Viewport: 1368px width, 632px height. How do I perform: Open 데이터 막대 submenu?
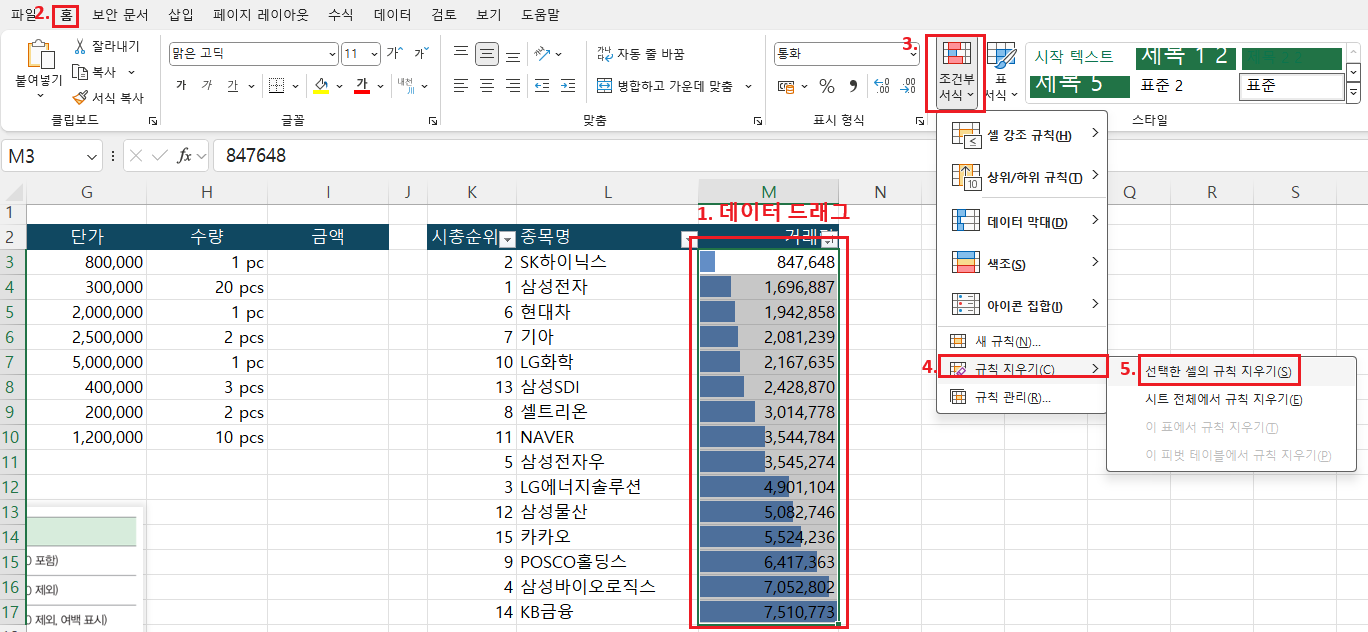[x=1022, y=222]
